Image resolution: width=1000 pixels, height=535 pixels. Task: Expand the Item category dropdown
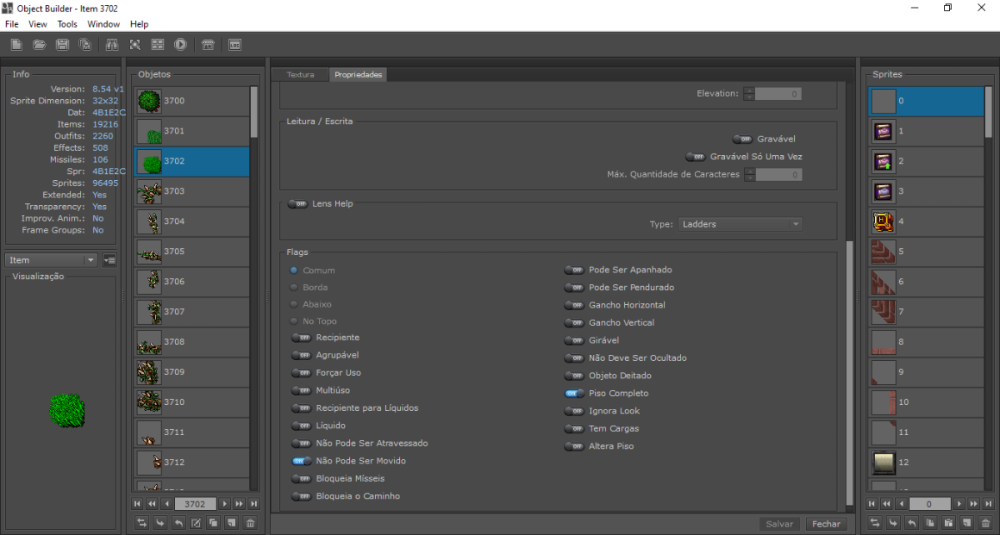coord(50,260)
